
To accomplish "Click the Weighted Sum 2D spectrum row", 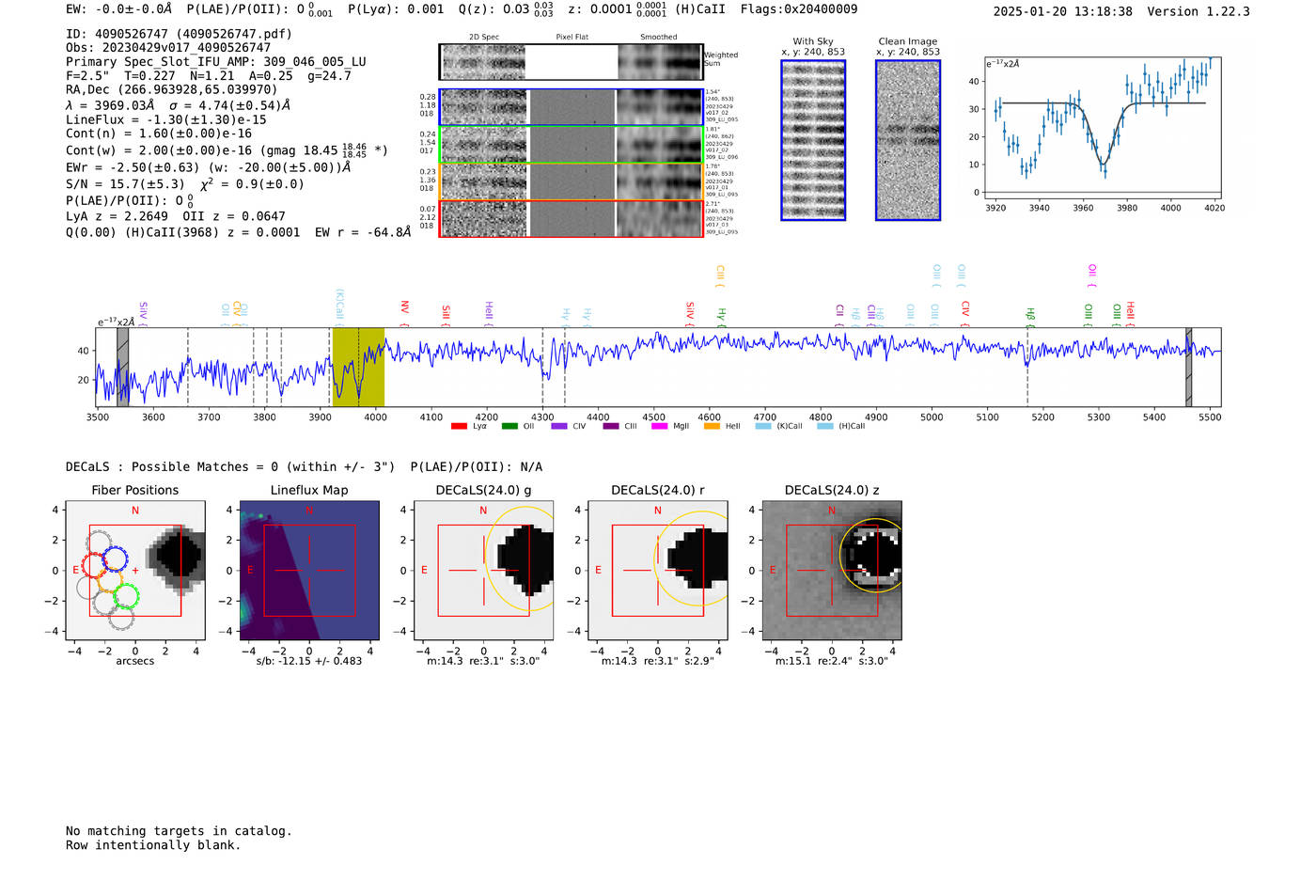I will click(x=571, y=62).
